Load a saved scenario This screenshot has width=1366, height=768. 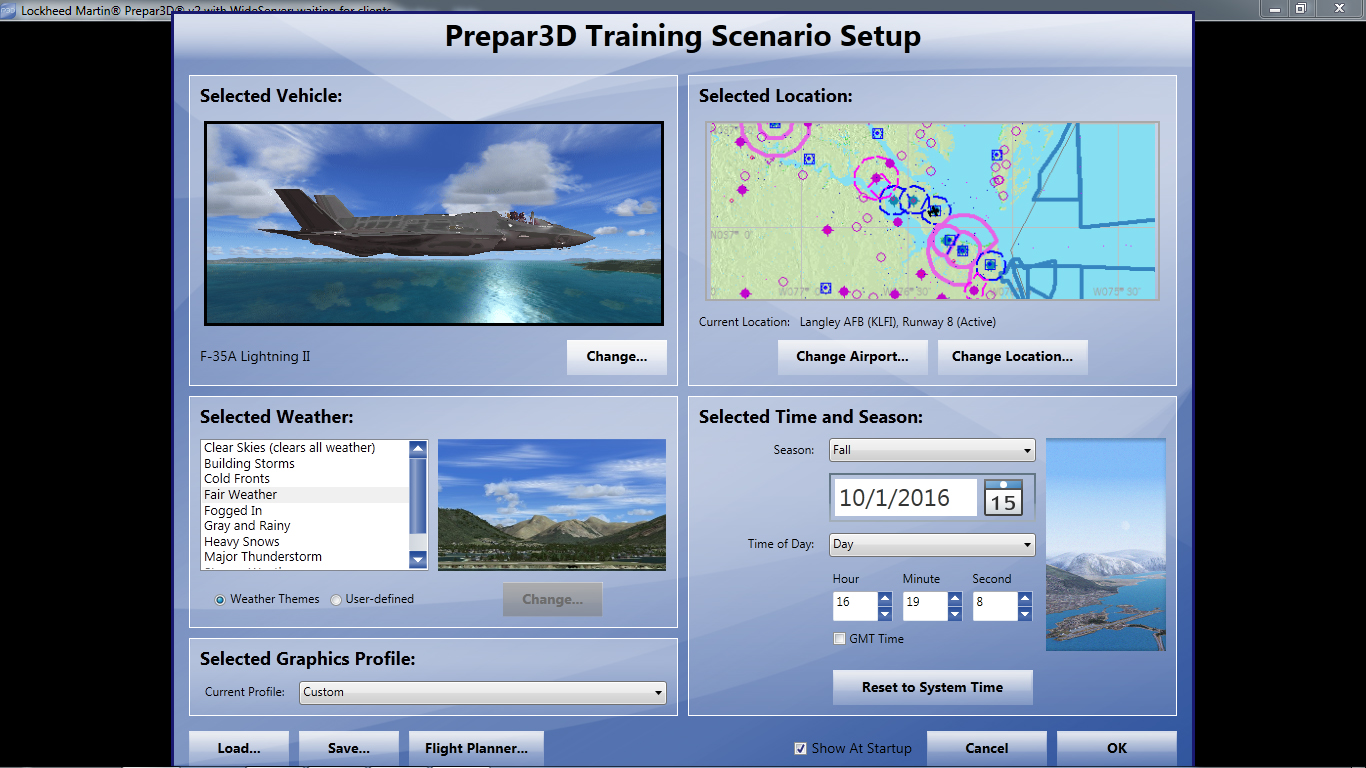pos(239,748)
